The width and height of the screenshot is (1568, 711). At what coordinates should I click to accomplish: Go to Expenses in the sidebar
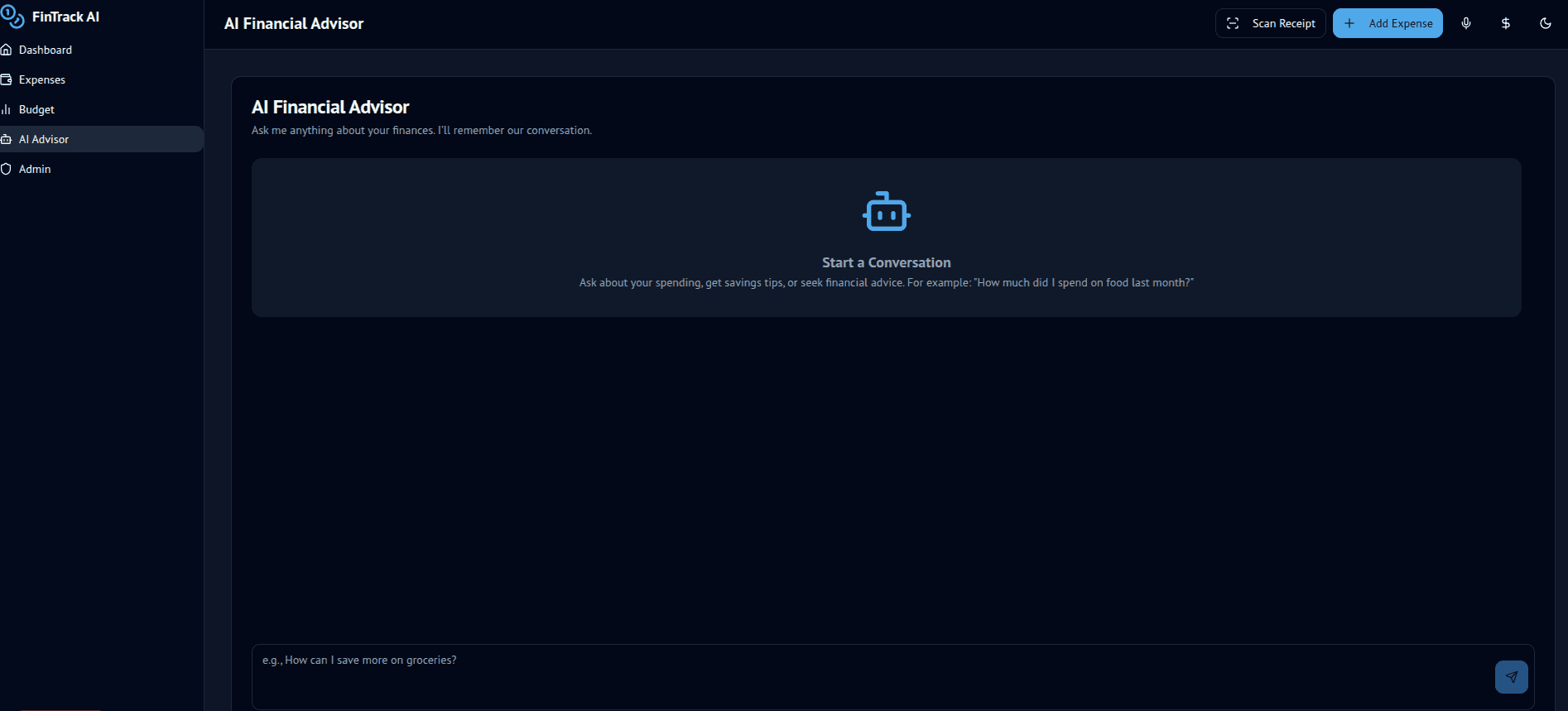point(102,79)
